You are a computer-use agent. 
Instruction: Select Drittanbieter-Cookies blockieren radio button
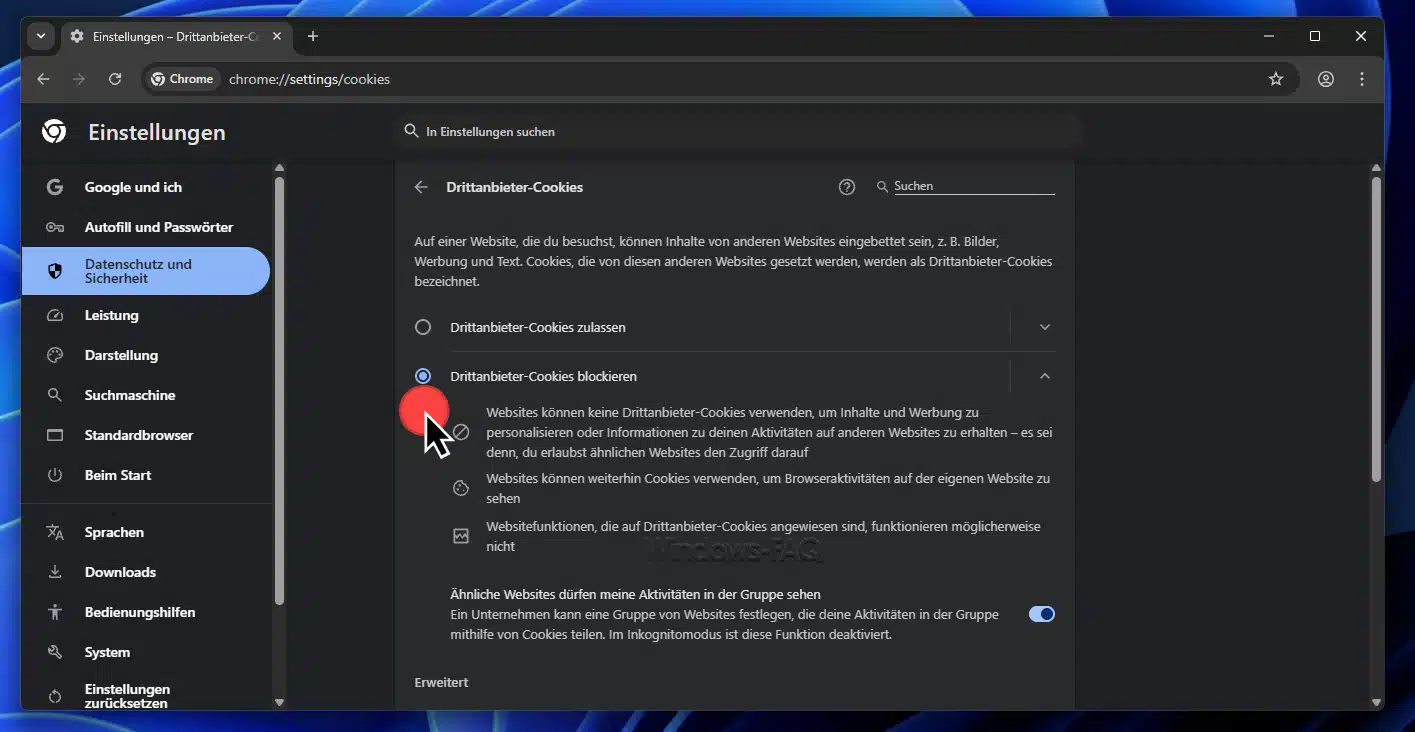tap(423, 376)
